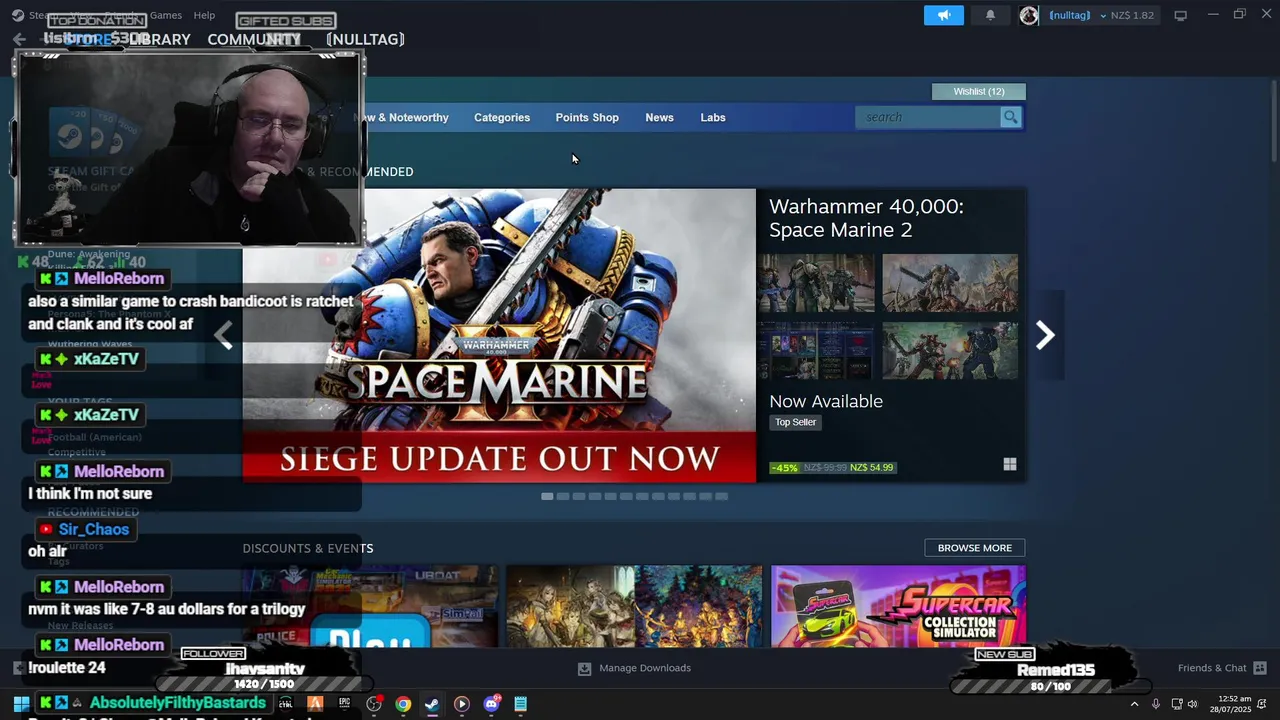Viewport: 1280px width, 720px height.
Task: Click the Steam taskbar icon
Action: click(432, 704)
